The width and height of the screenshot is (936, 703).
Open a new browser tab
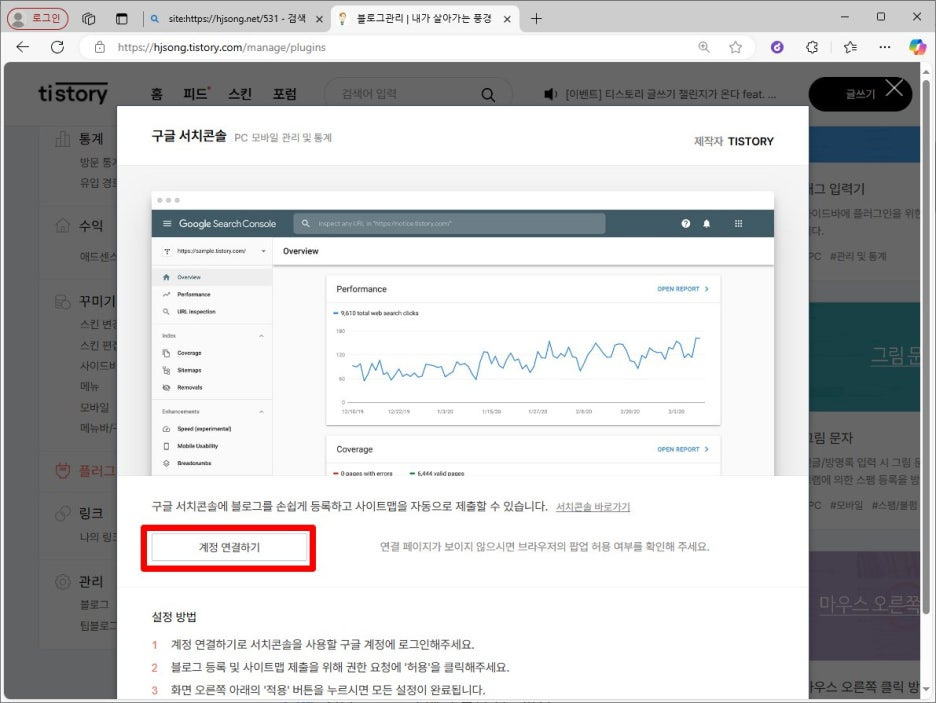(536, 18)
